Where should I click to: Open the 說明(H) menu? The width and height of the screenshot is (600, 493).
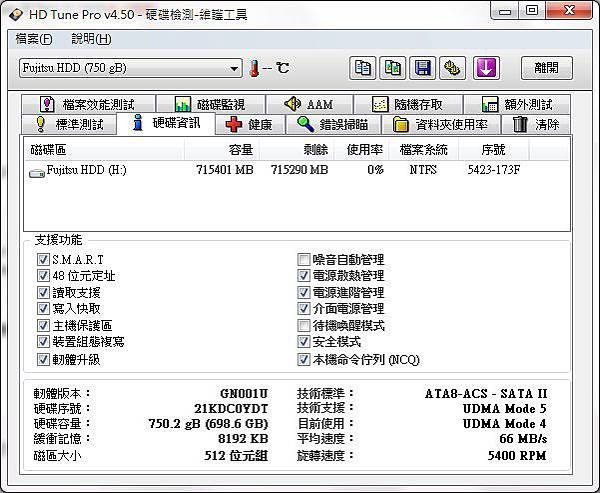tap(91, 39)
